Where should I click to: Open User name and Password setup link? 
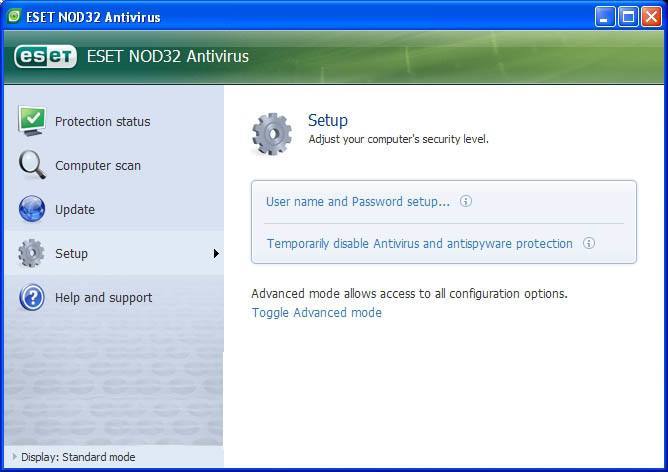click(x=358, y=201)
